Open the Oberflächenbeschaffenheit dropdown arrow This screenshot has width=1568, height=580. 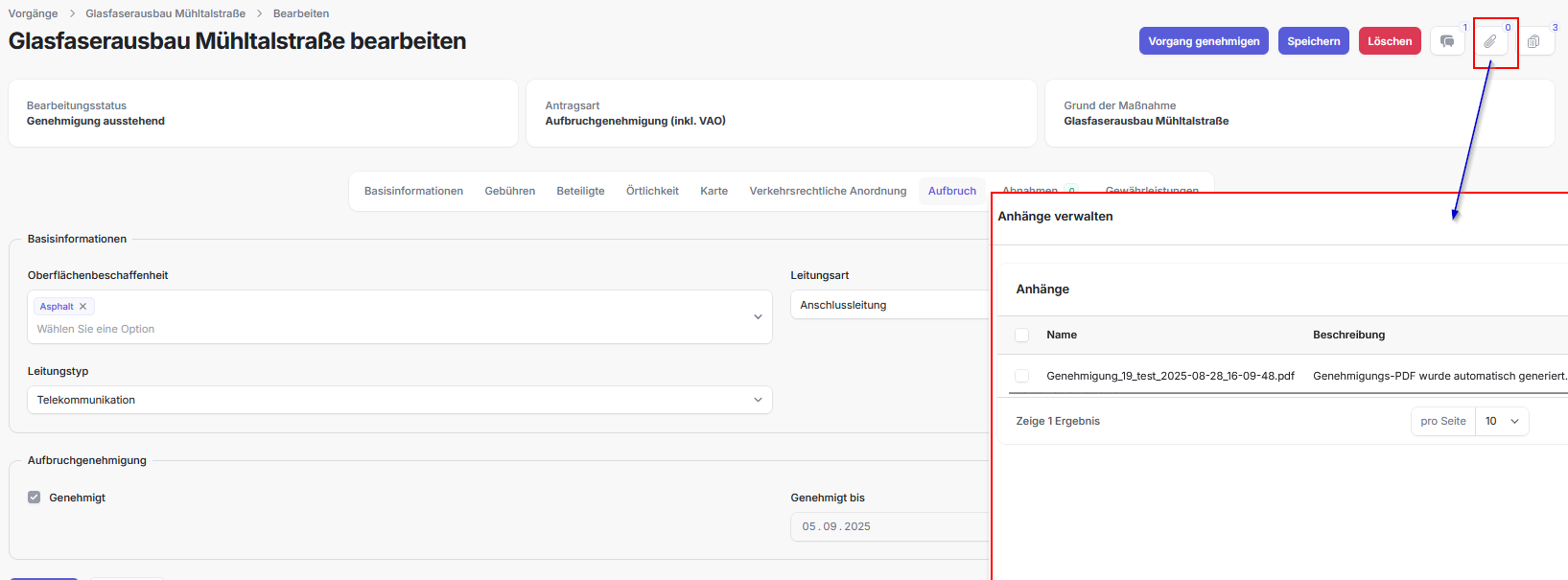(x=757, y=316)
